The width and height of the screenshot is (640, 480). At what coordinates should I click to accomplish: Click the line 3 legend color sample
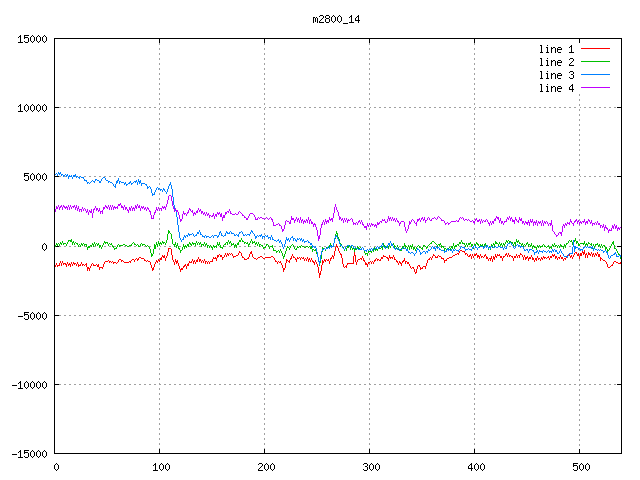pos(595,75)
